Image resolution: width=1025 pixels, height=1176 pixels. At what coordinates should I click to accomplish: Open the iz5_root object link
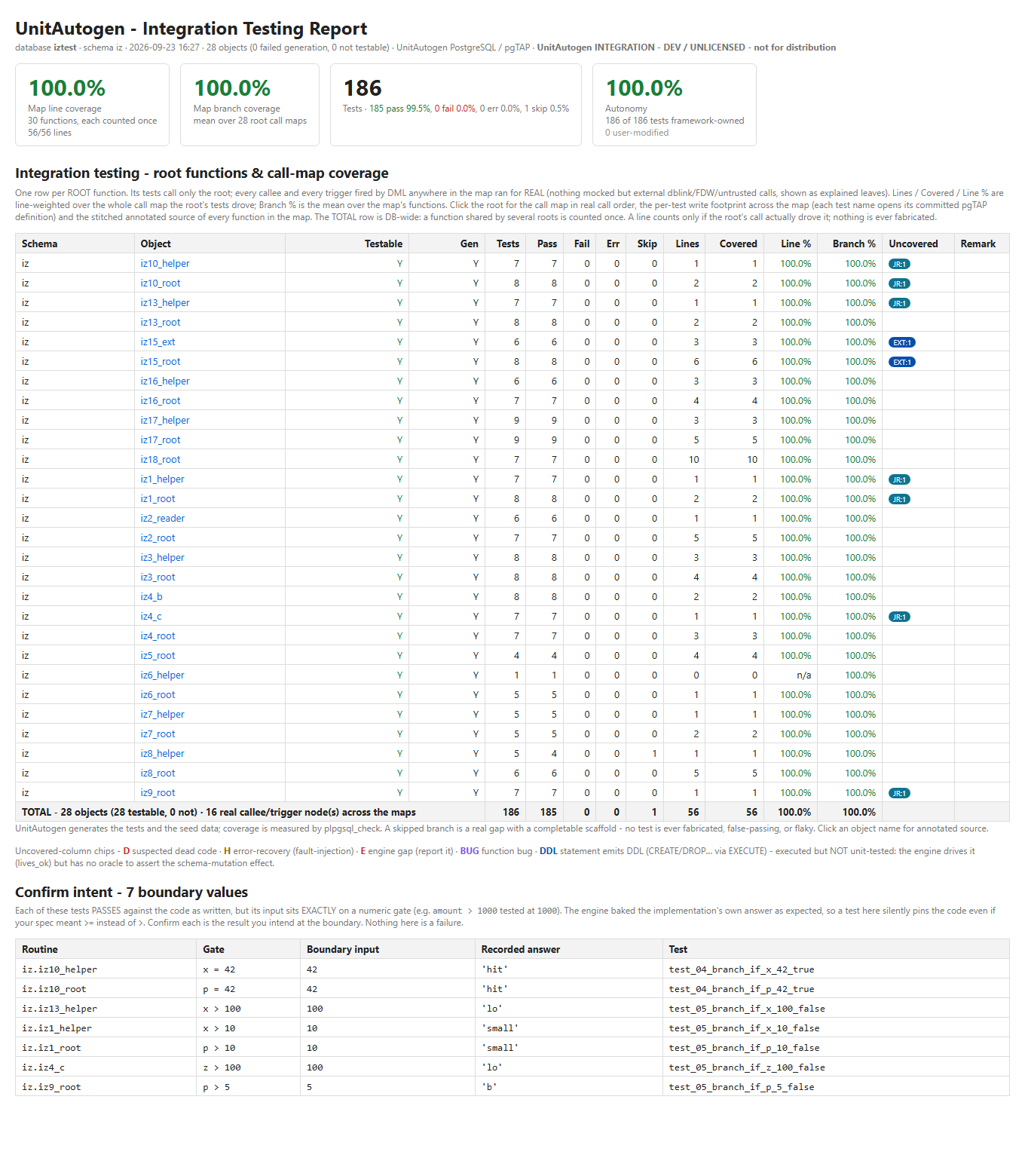pyautogui.click(x=158, y=656)
